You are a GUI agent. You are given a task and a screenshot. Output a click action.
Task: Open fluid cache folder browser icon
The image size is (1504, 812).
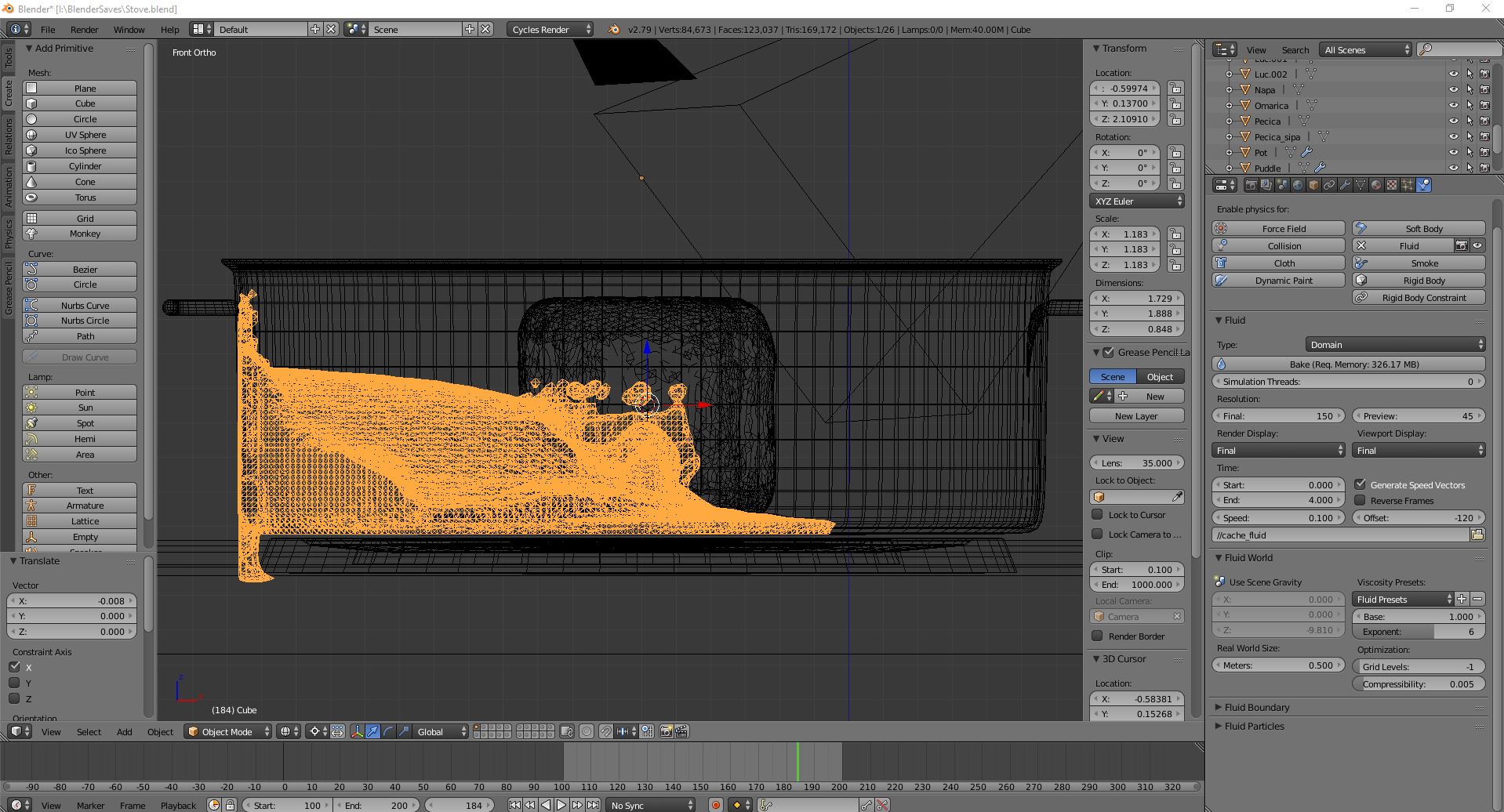pyautogui.click(x=1477, y=535)
